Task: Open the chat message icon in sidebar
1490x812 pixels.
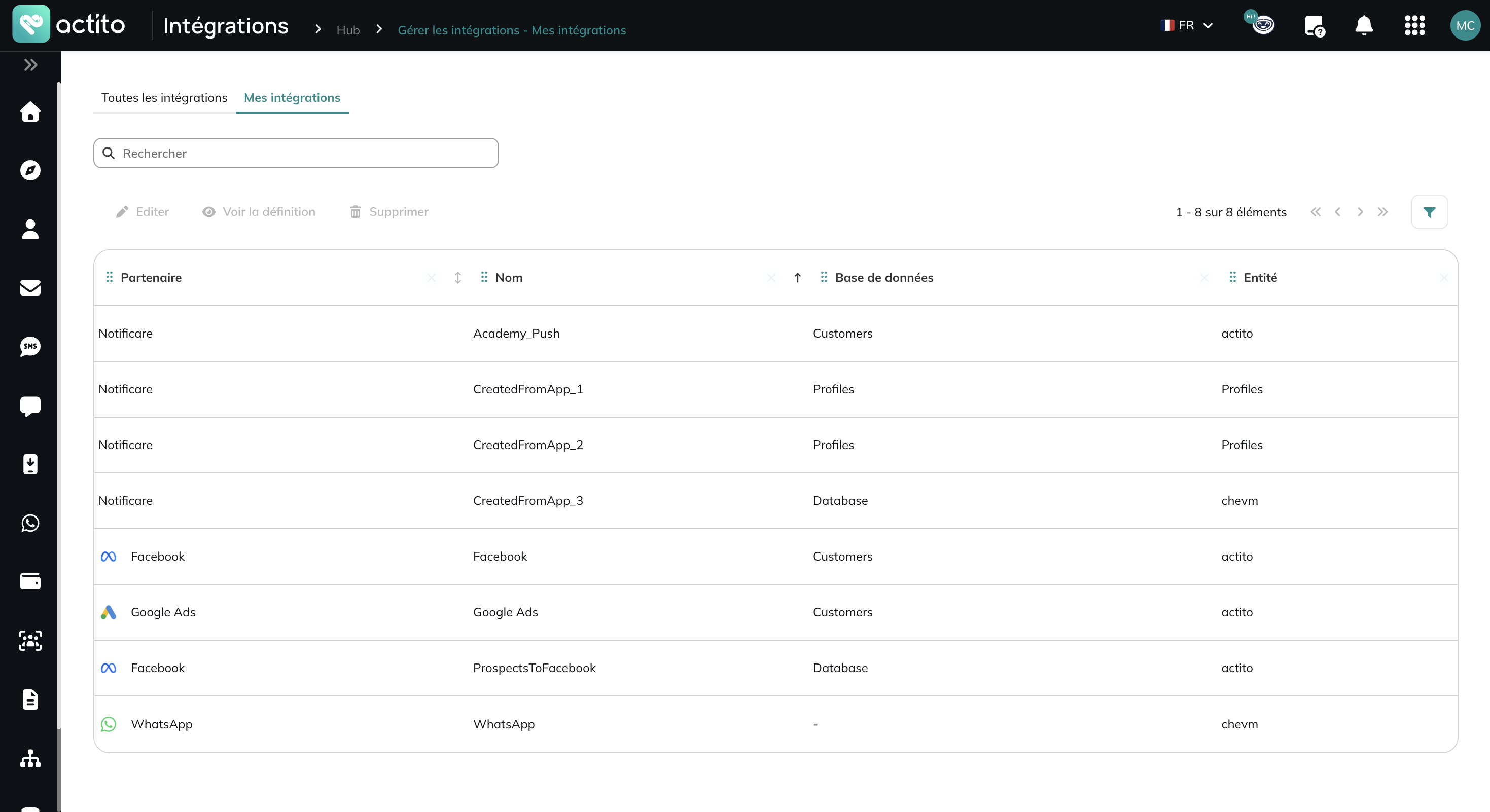Action: point(30,407)
